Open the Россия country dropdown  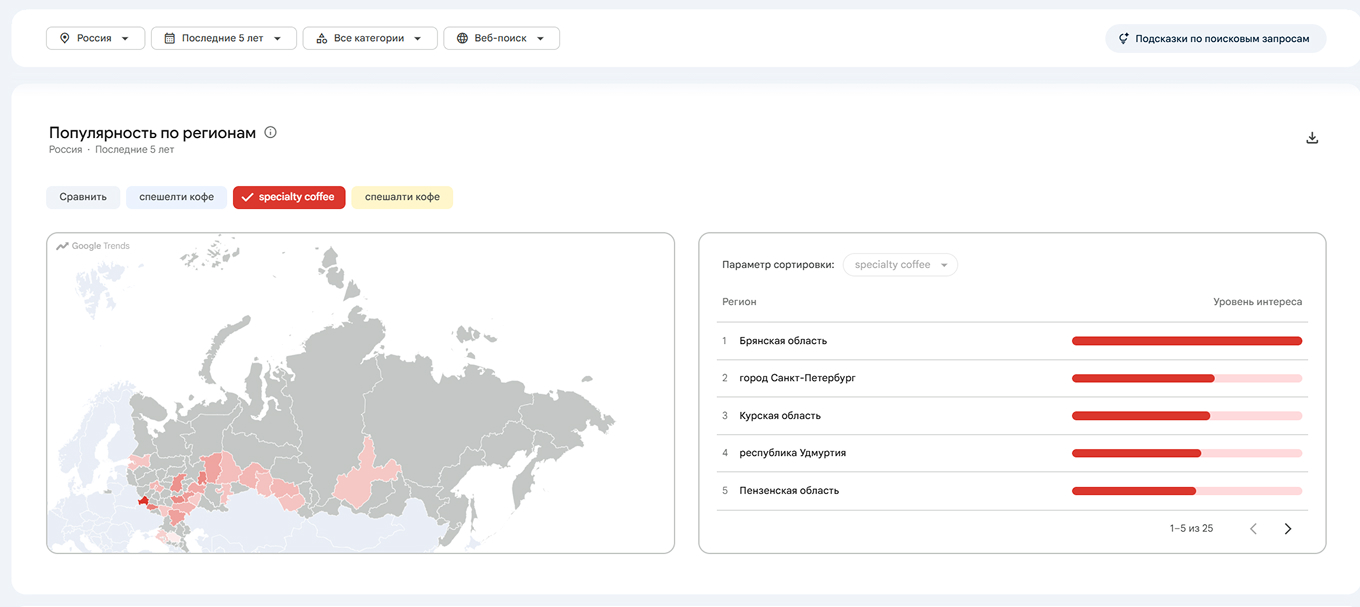point(95,38)
